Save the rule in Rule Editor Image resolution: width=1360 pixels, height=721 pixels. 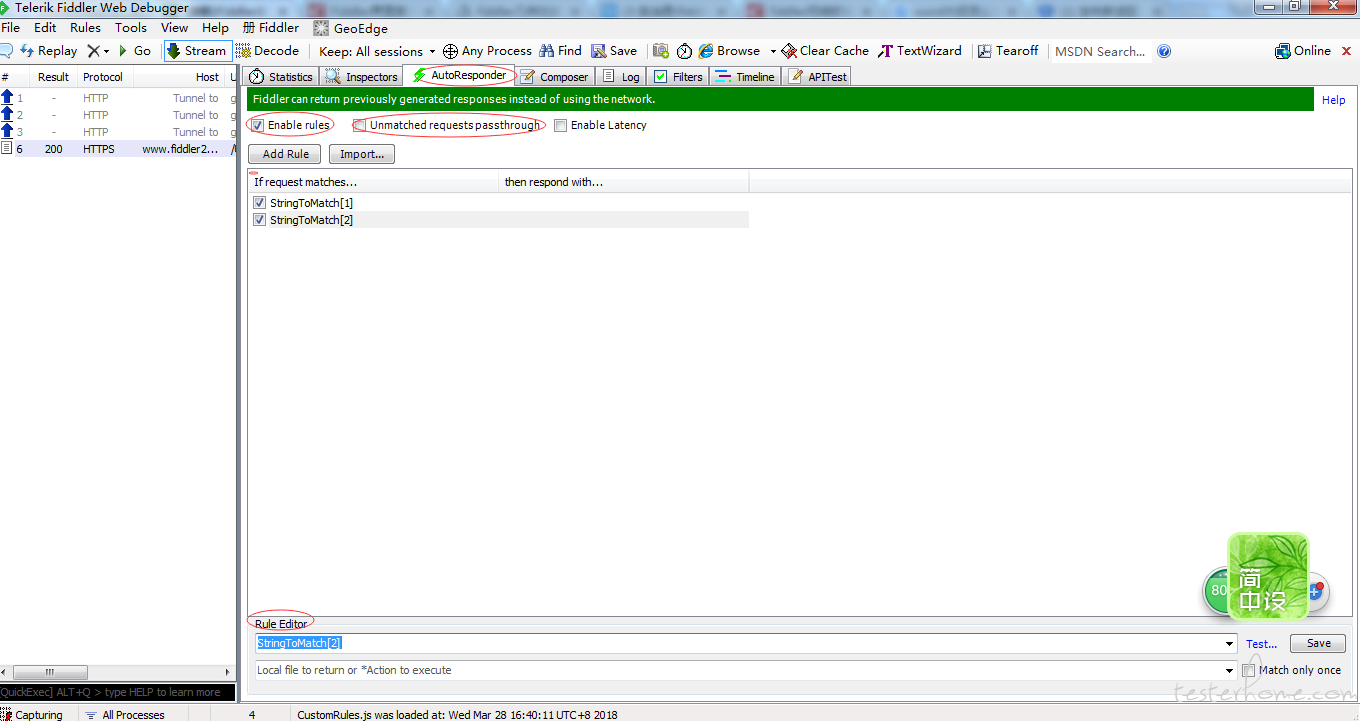pos(1318,643)
